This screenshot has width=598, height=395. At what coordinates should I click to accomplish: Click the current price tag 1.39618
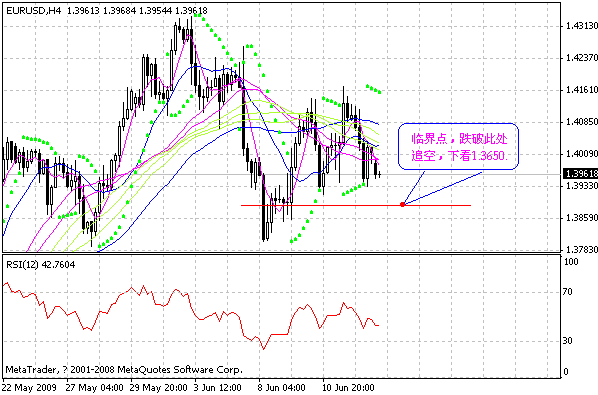tap(580, 174)
